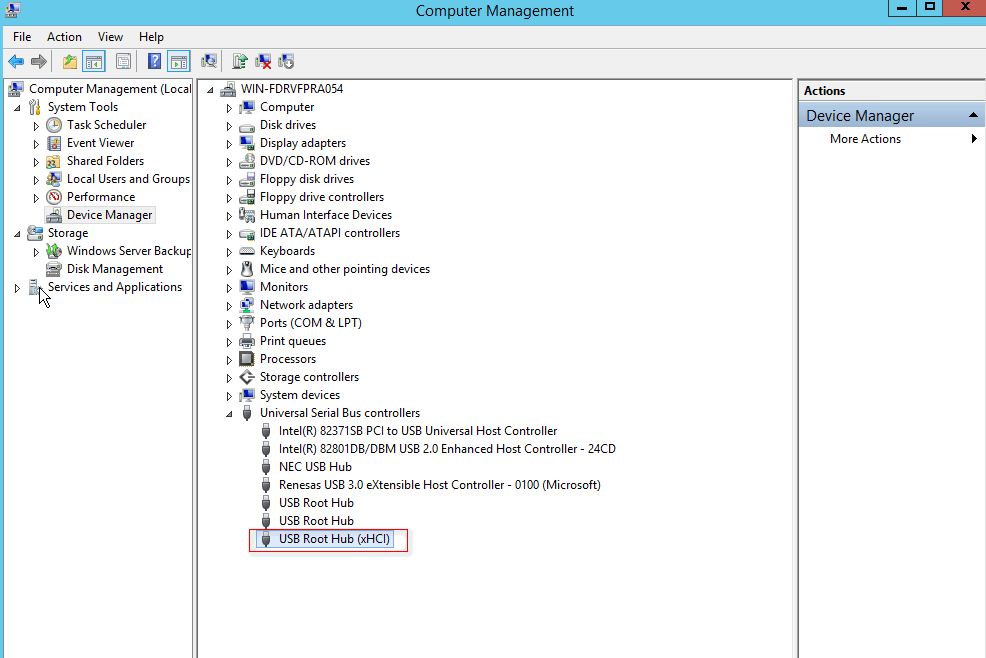Go up one level with folder icon
Viewport: 986px width, 658px height.
[x=70, y=62]
